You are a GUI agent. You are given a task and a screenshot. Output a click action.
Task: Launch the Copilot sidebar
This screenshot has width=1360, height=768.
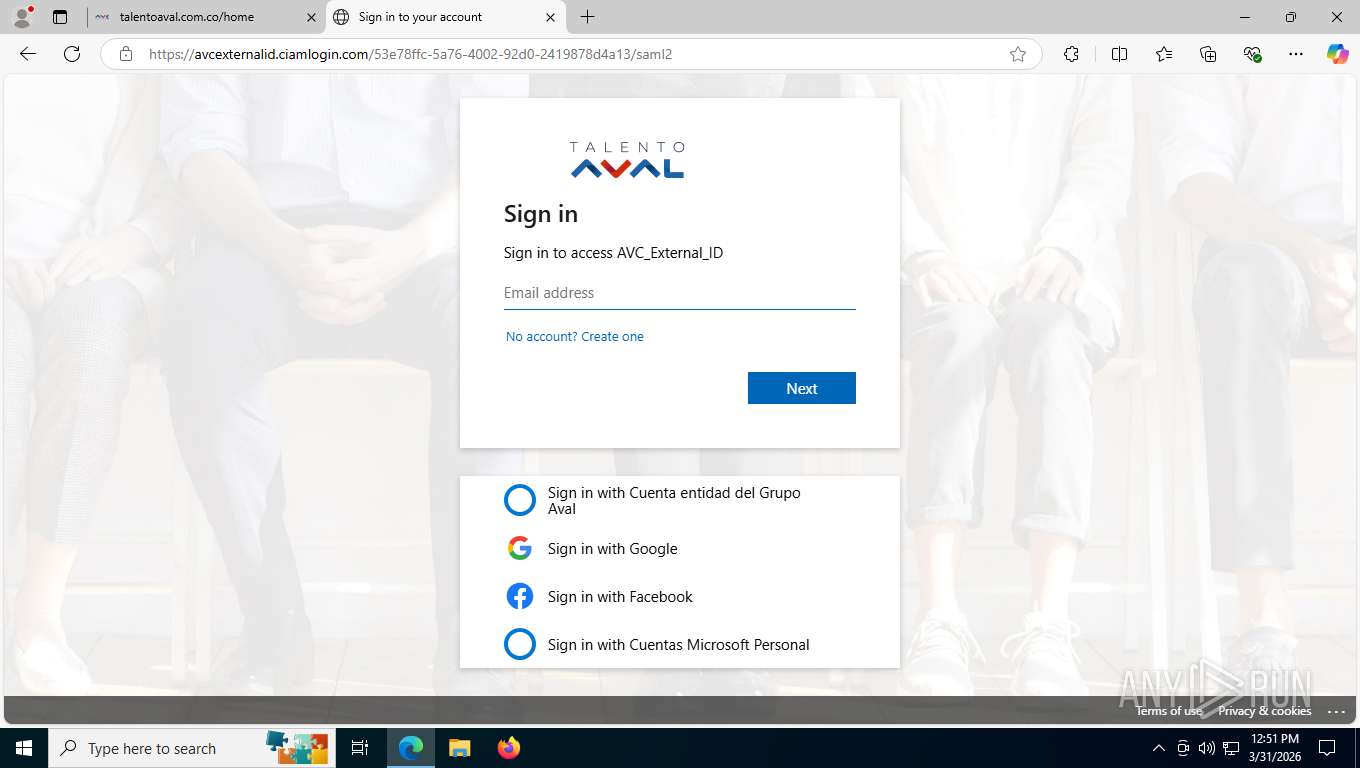[x=1337, y=54]
